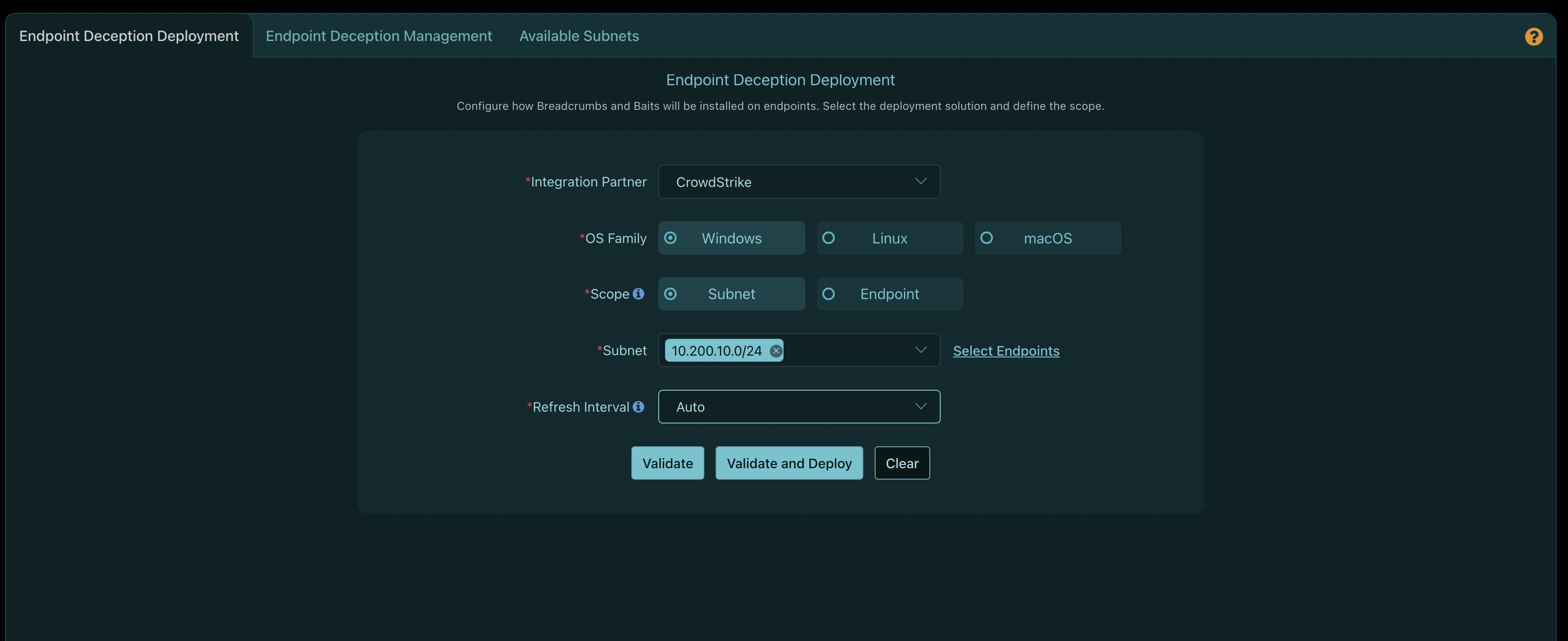Click the Select Endpoints link
Screen dimensions: 1568x641
[x=1006, y=350]
